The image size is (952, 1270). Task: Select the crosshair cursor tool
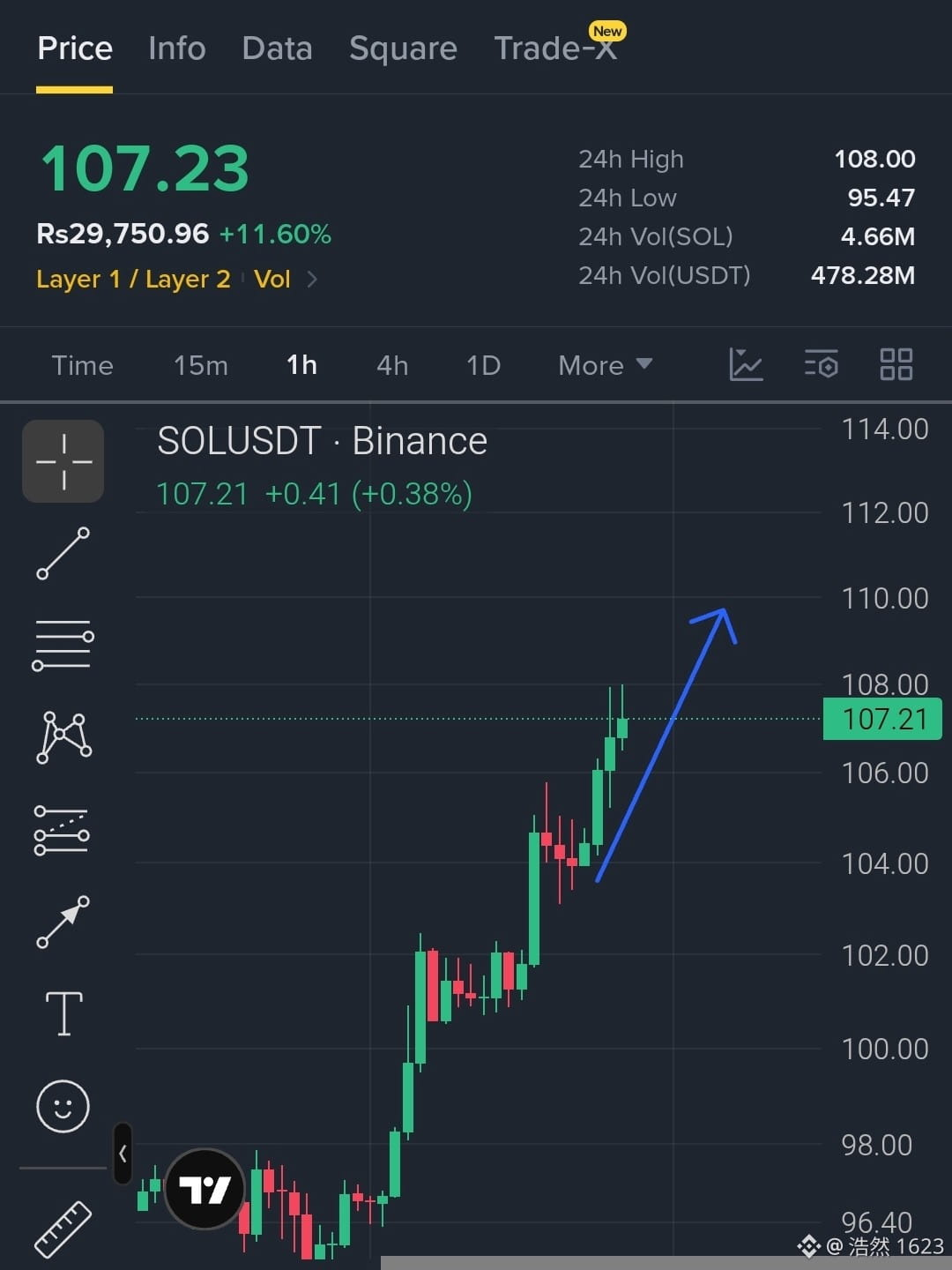click(63, 461)
